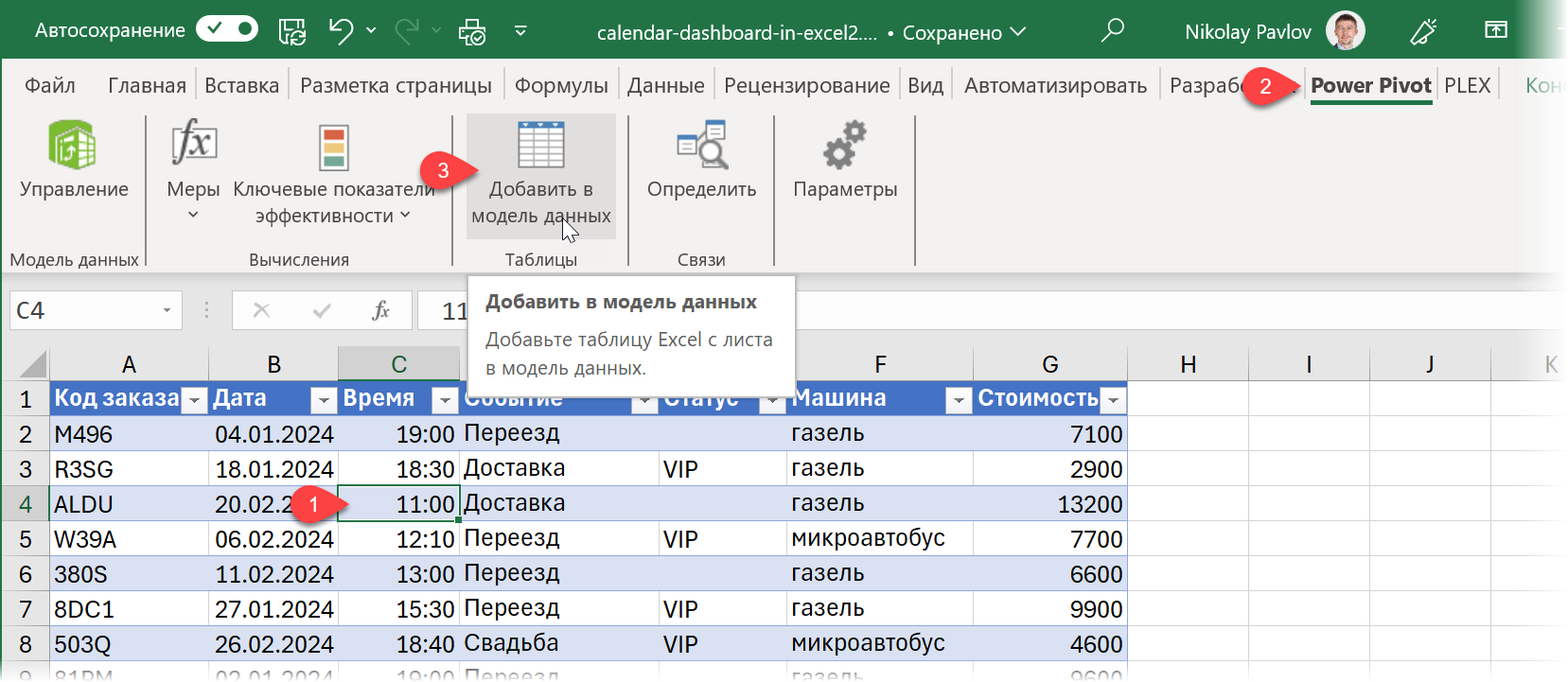Click the Nikolay Pavlov account name
This screenshot has height=682, width=1568.
(x=1248, y=32)
